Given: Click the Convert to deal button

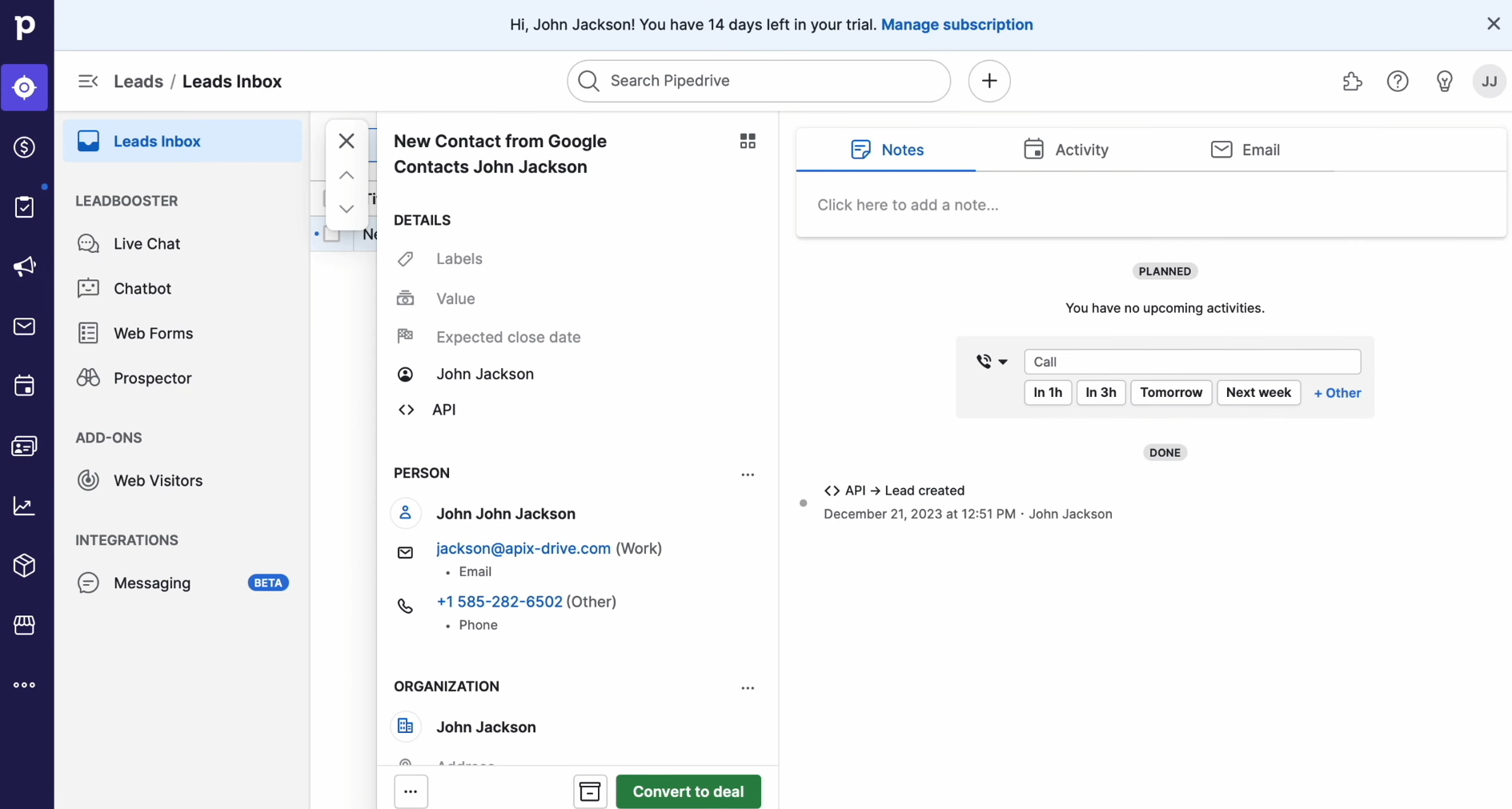Looking at the screenshot, I should pyautogui.click(x=689, y=791).
